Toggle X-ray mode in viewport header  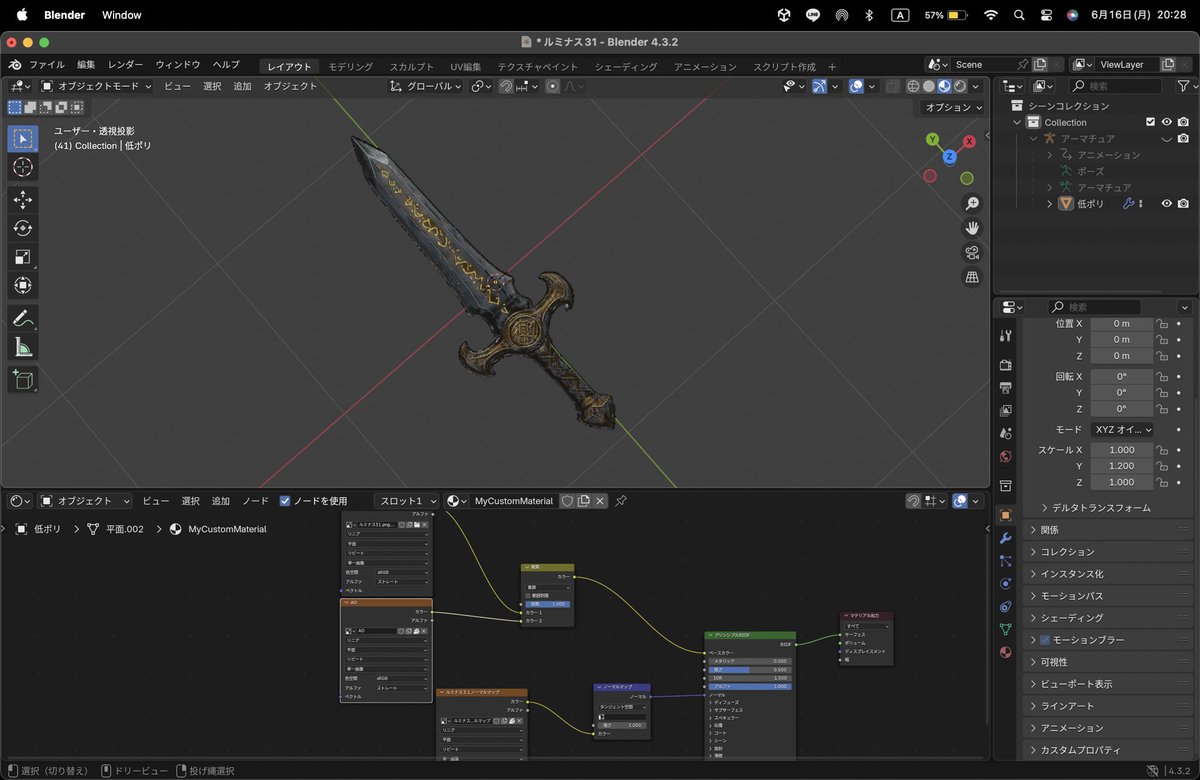(x=893, y=86)
